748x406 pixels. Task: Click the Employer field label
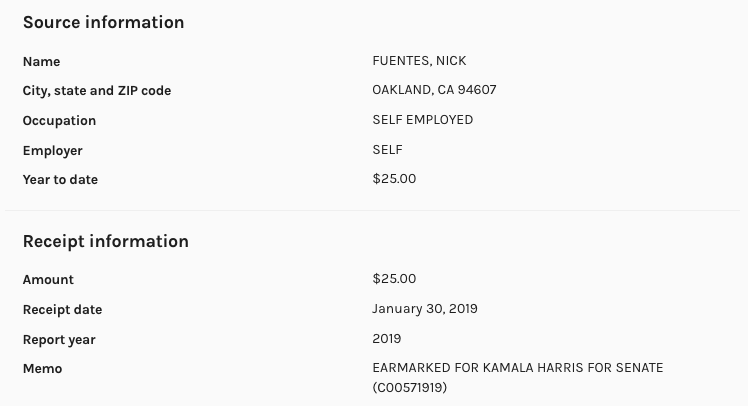[x=52, y=151]
